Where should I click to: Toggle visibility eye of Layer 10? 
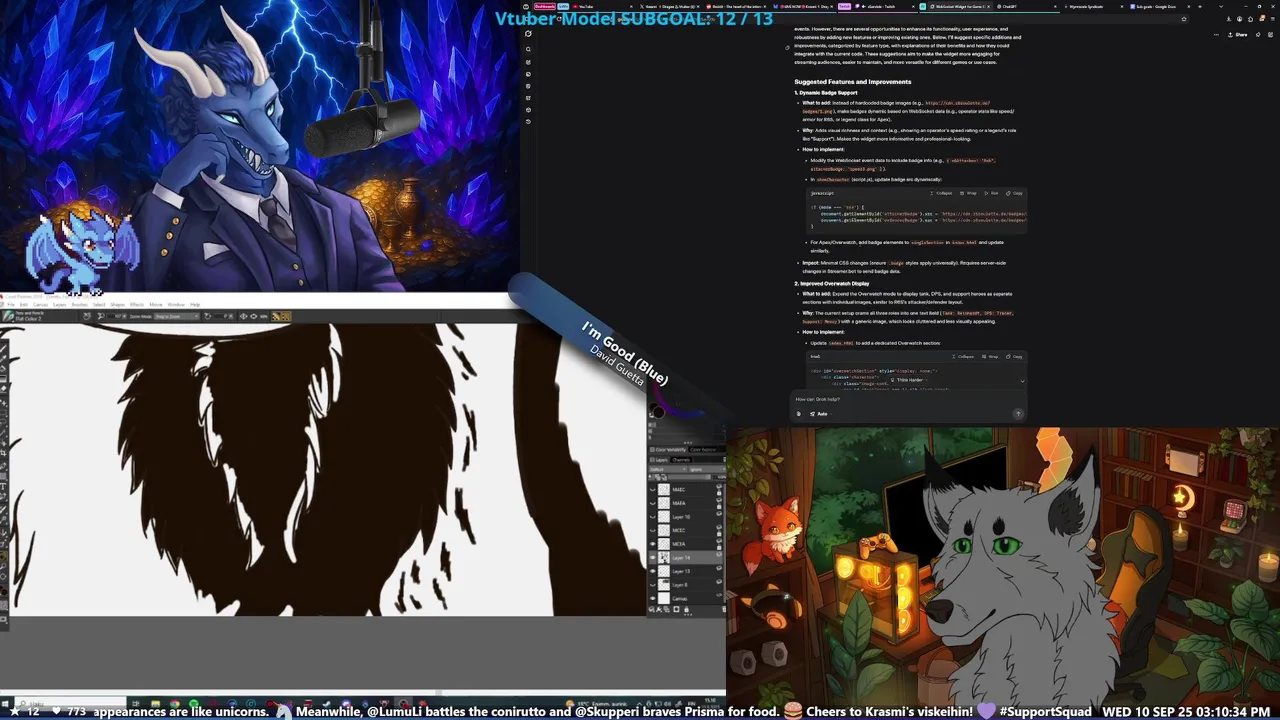(x=652, y=517)
